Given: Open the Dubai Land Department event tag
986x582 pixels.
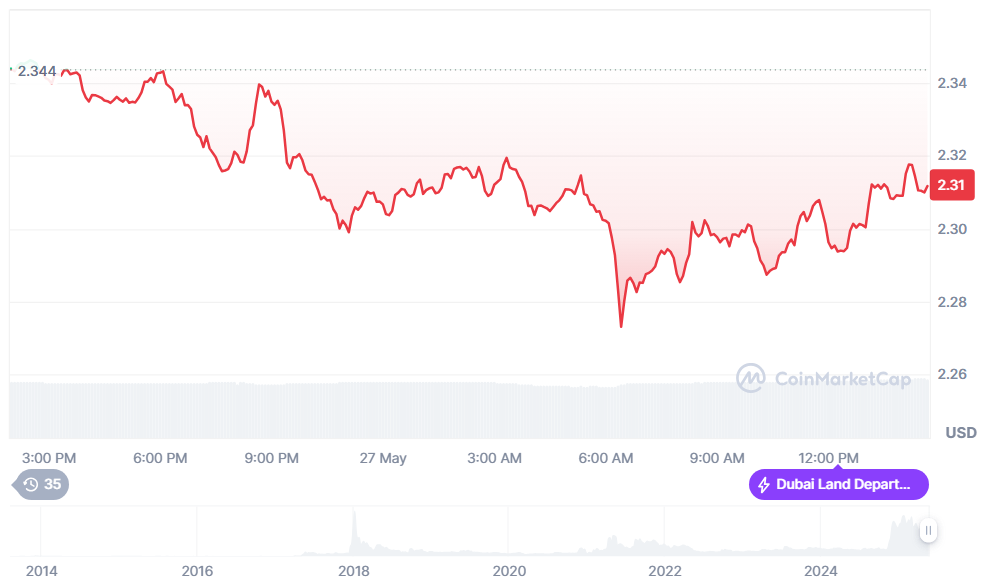Looking at the screenshot, I should tap(838, 485).
